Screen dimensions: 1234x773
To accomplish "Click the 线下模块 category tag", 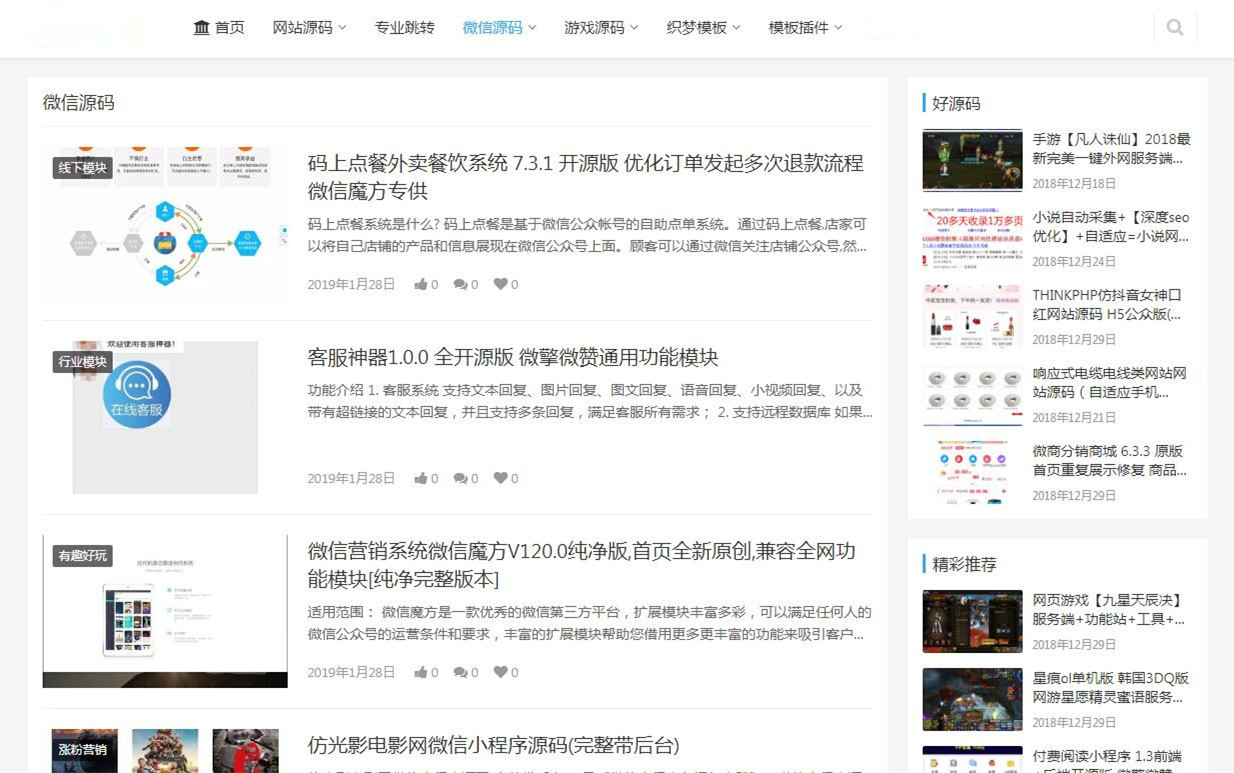I will tap(82, 168).
